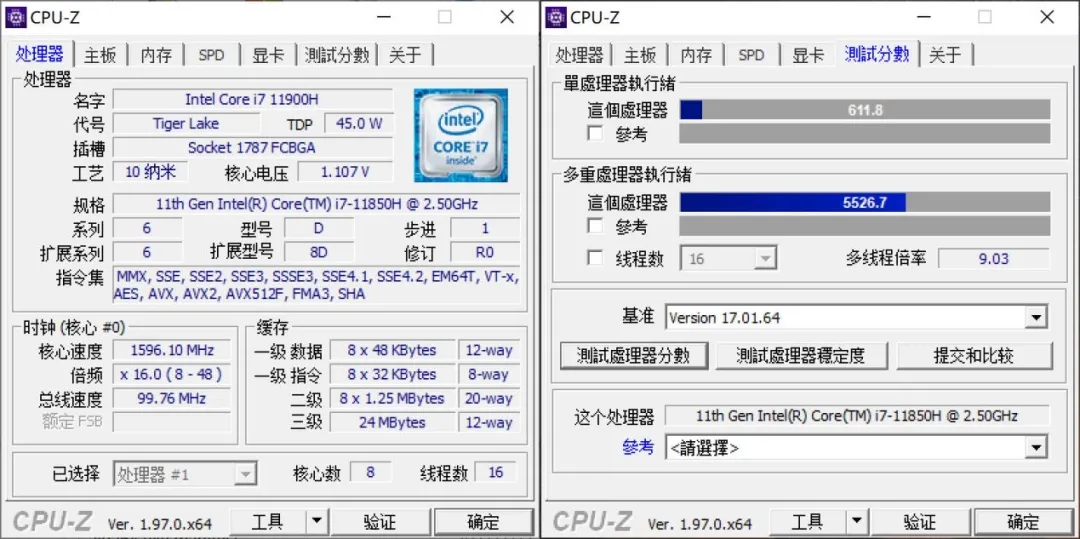Open 关于 tab in left window
Viewport: 1080px width, 539px height.
click(x=406, y=55)
